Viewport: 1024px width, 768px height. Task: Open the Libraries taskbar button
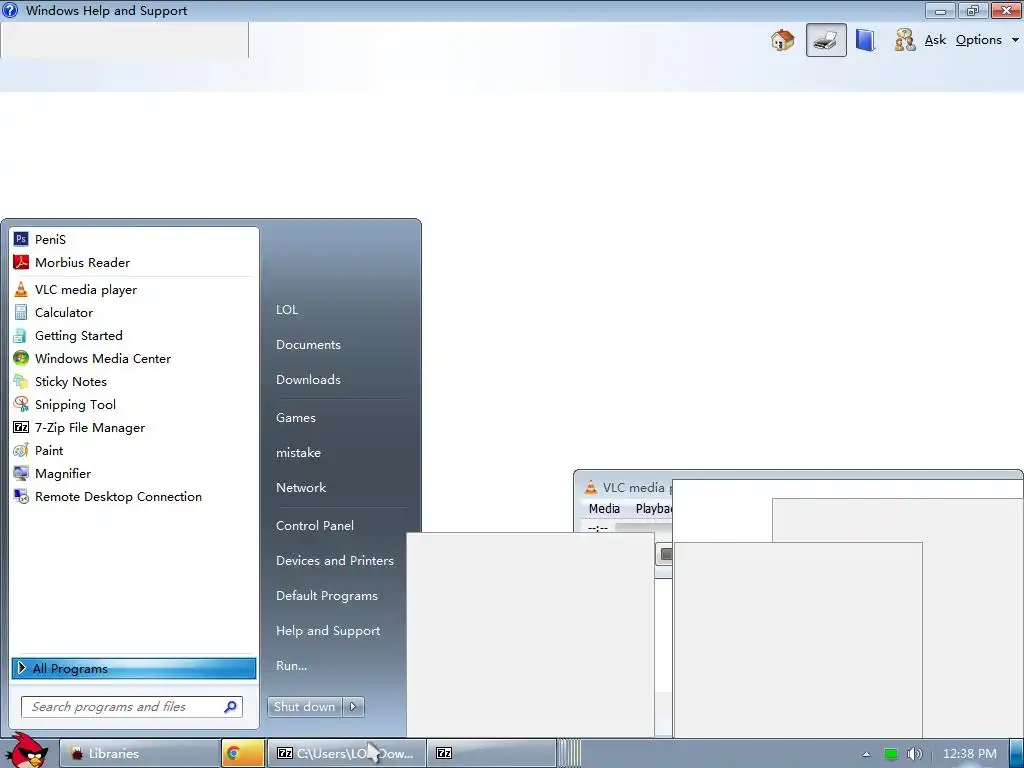pyautogui.click(x=140, y=754)
